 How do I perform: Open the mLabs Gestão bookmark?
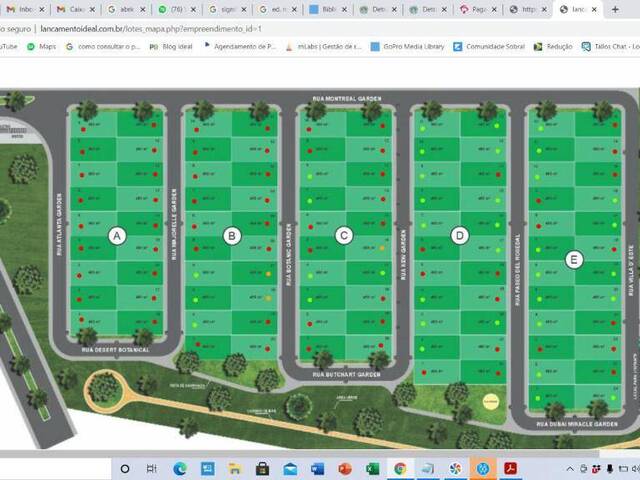pyautogui.click(x=323, y=47)
